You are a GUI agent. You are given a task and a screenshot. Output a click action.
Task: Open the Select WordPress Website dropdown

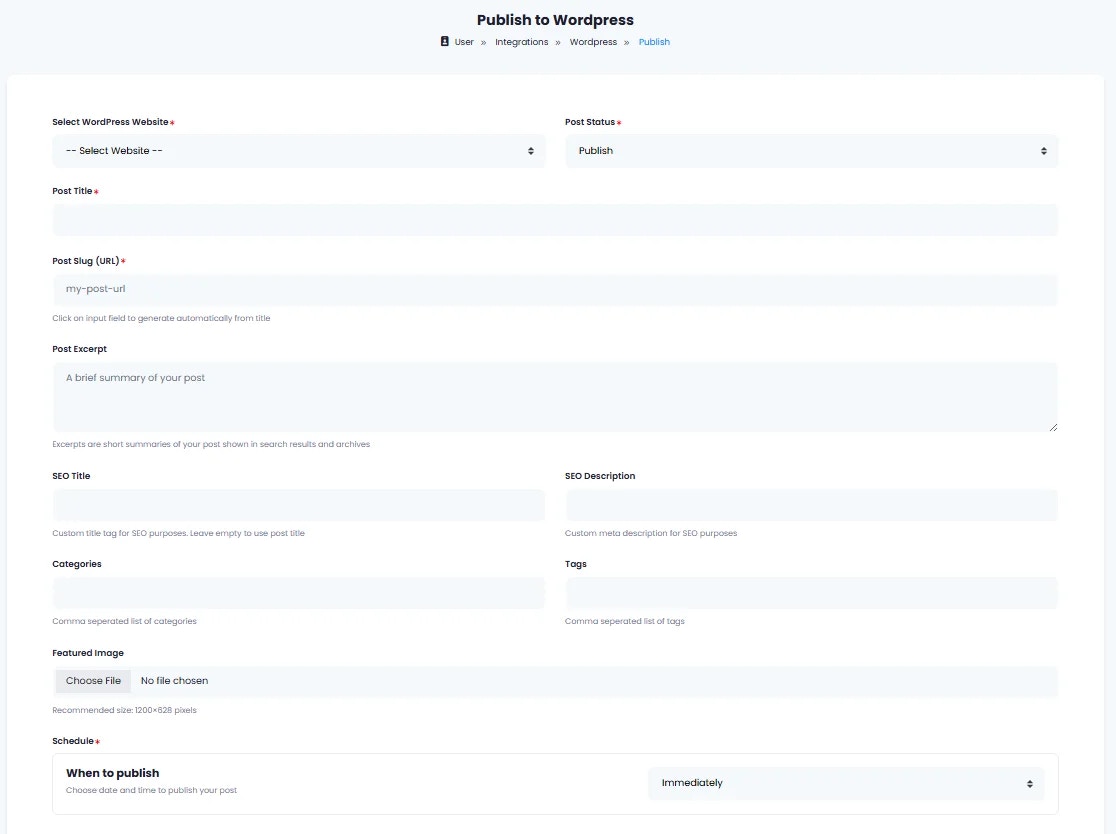coord(299,150)
